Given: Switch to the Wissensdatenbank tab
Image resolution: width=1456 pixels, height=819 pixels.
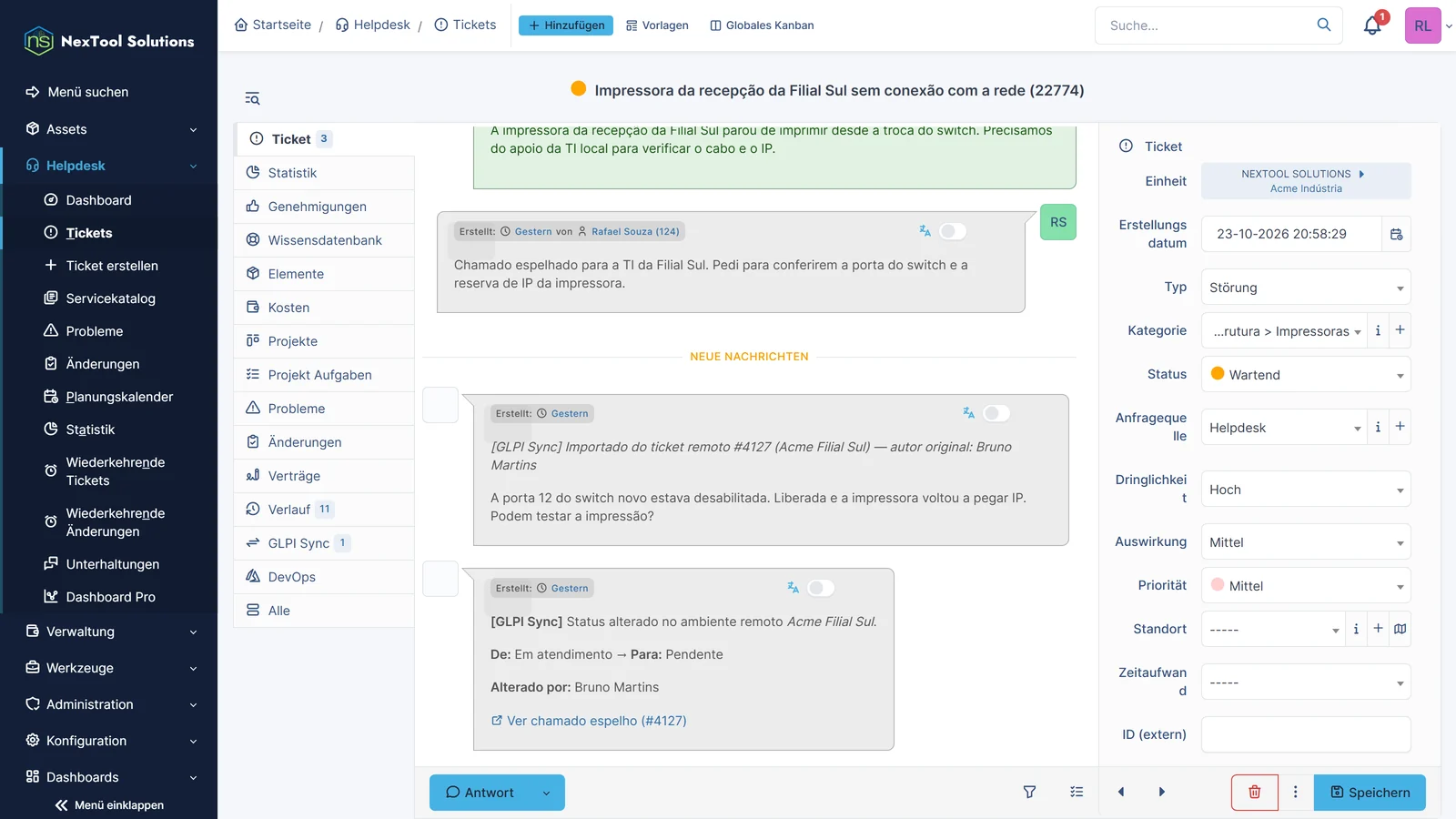Looking at the screenshot, I should pyautogui.click(x=325, y=240).
